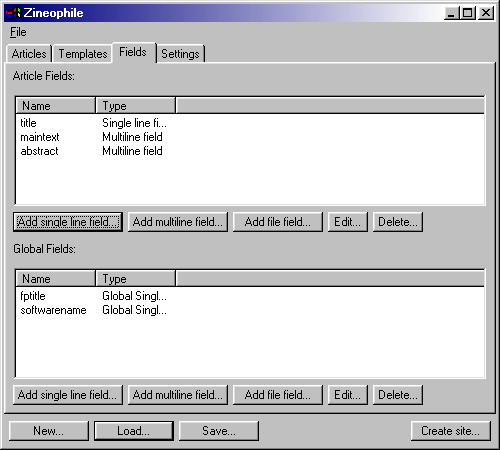
Task: Click Article Fields 'Type' column header
Action: pyautogui.click(x=135, y=106)
